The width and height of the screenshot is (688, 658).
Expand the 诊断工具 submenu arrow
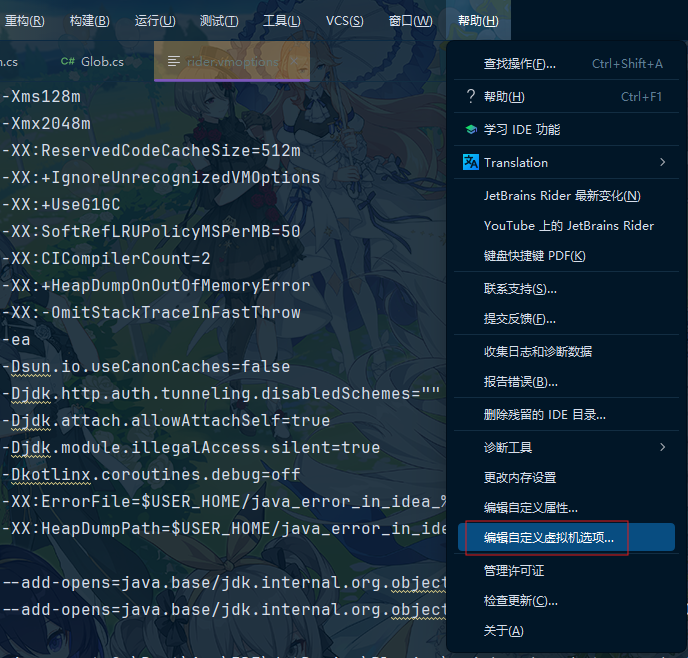(x=662, y=447)
